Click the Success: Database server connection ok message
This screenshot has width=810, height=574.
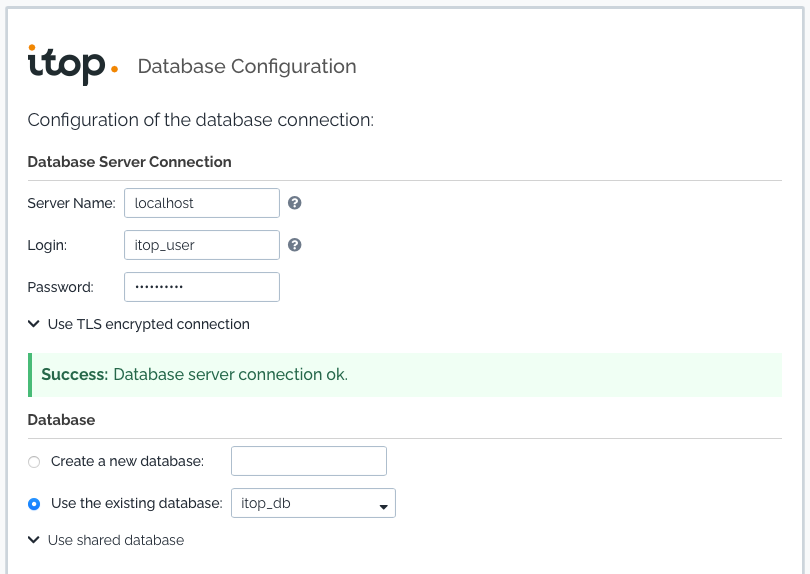click(x=405, y=375)
